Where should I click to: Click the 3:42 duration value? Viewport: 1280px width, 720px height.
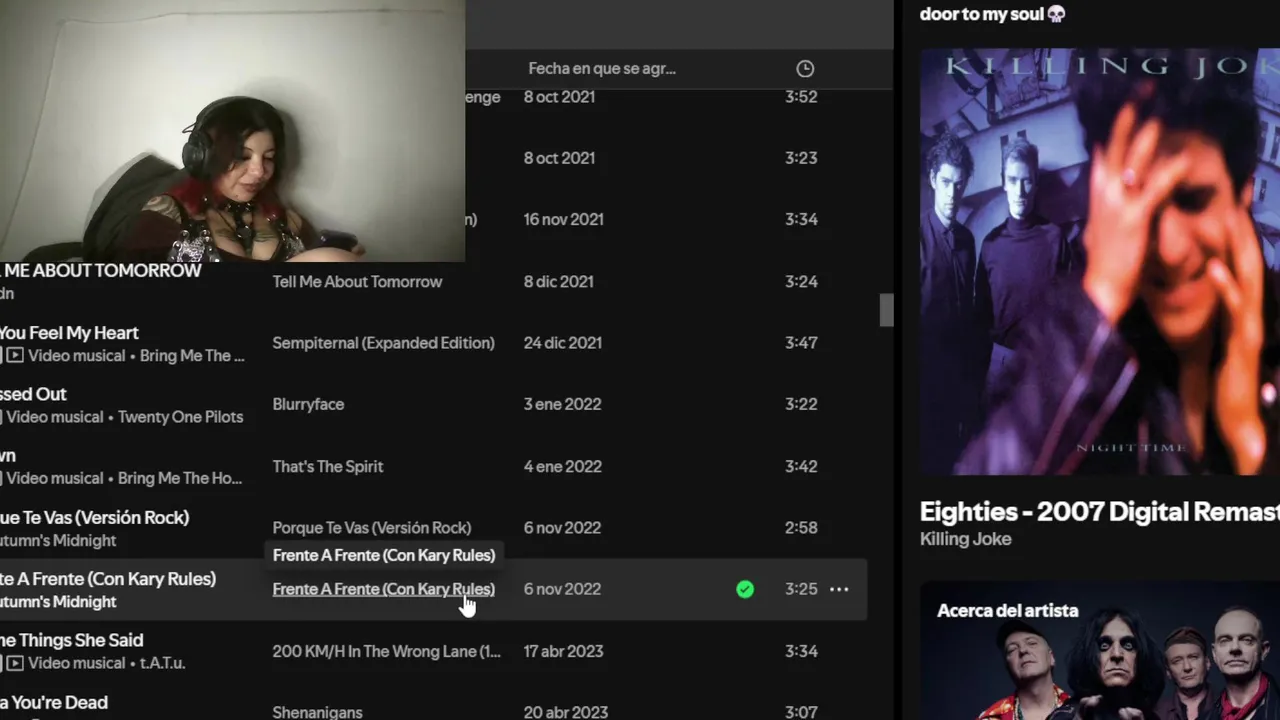801,466
